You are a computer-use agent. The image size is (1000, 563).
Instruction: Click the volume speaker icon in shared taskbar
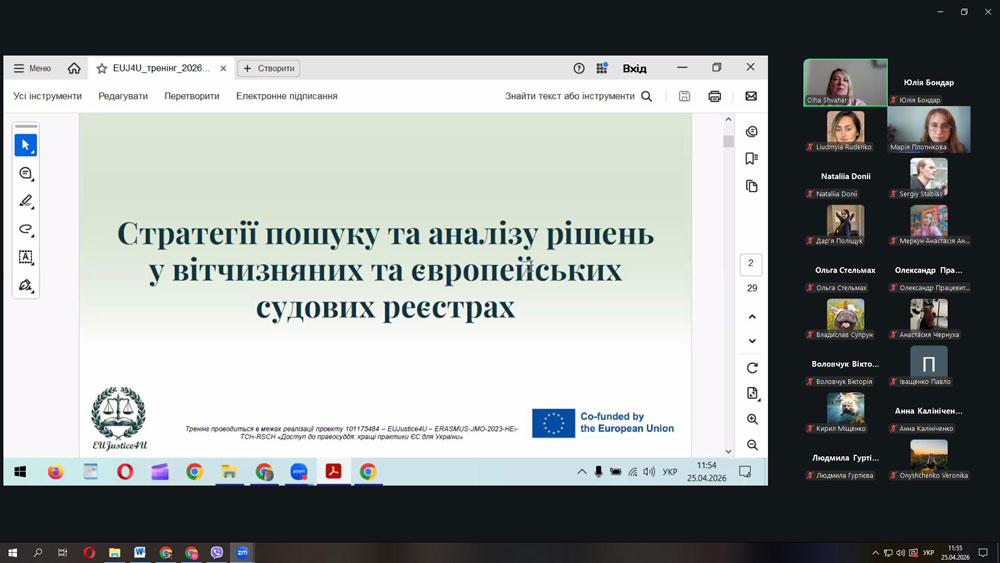[649, 472]
